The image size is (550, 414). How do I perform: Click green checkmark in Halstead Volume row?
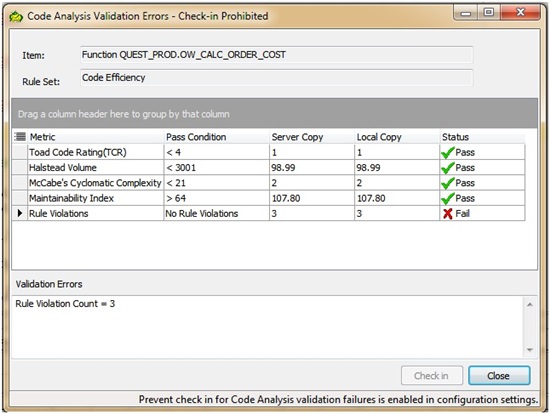point(448,168)
